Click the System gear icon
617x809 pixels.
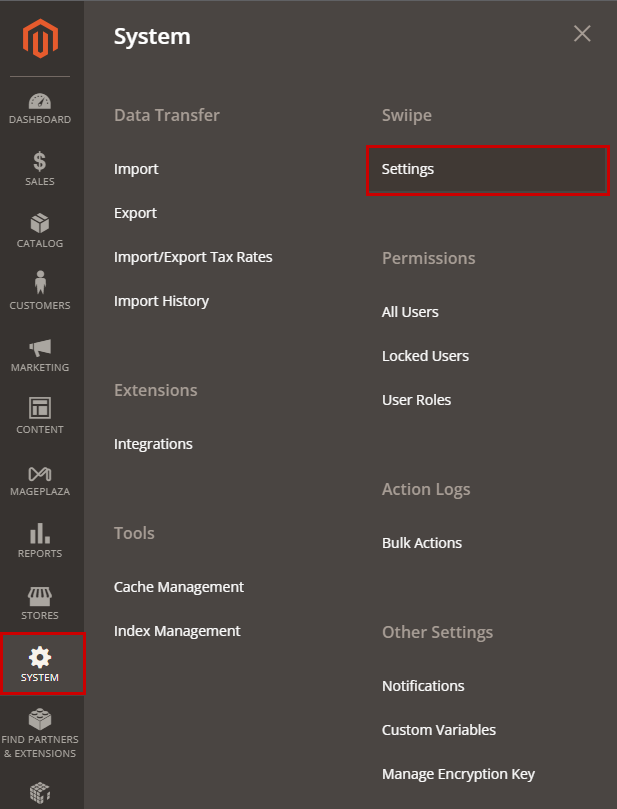[x=41, y=658]
